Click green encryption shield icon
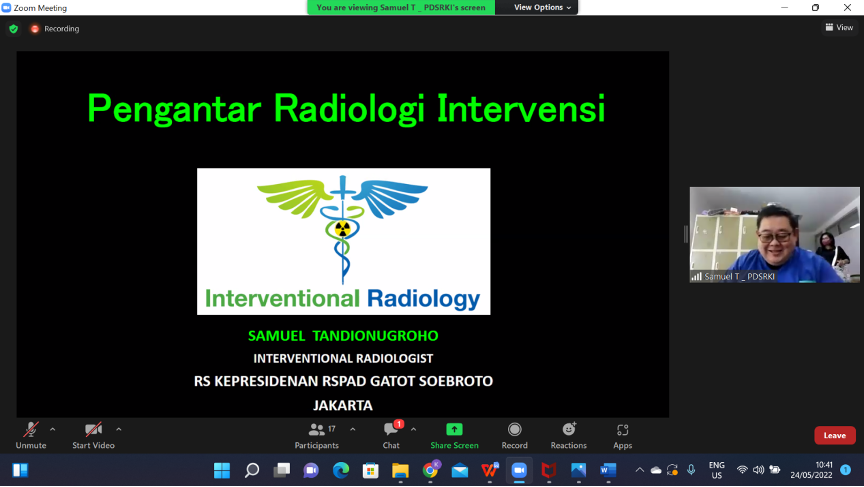The height and width of the screenshot is (487, 864). click(14, 29)
